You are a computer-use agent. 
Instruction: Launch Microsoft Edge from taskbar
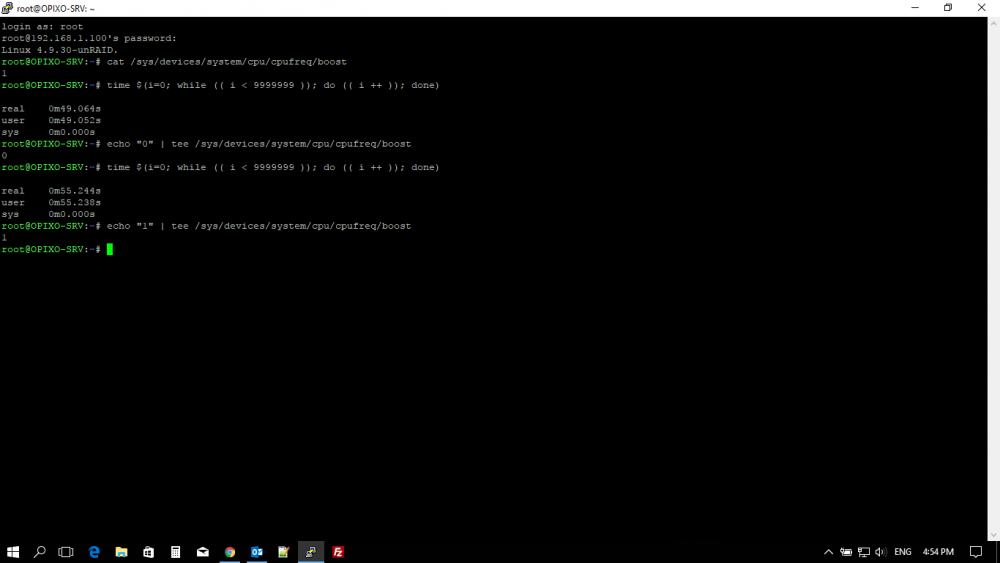tap(94, 552)
